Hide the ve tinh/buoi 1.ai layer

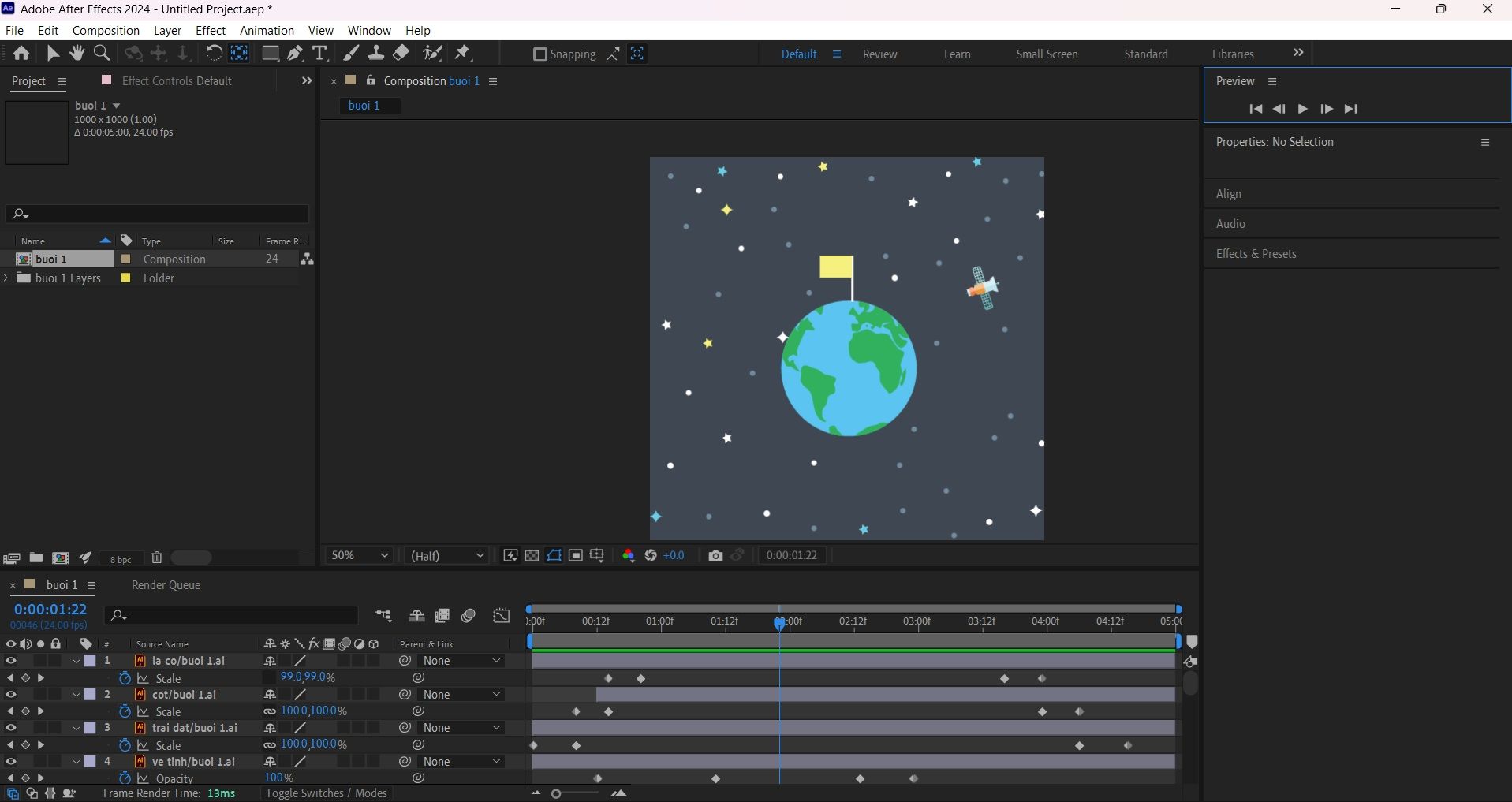tap(11, 762)
